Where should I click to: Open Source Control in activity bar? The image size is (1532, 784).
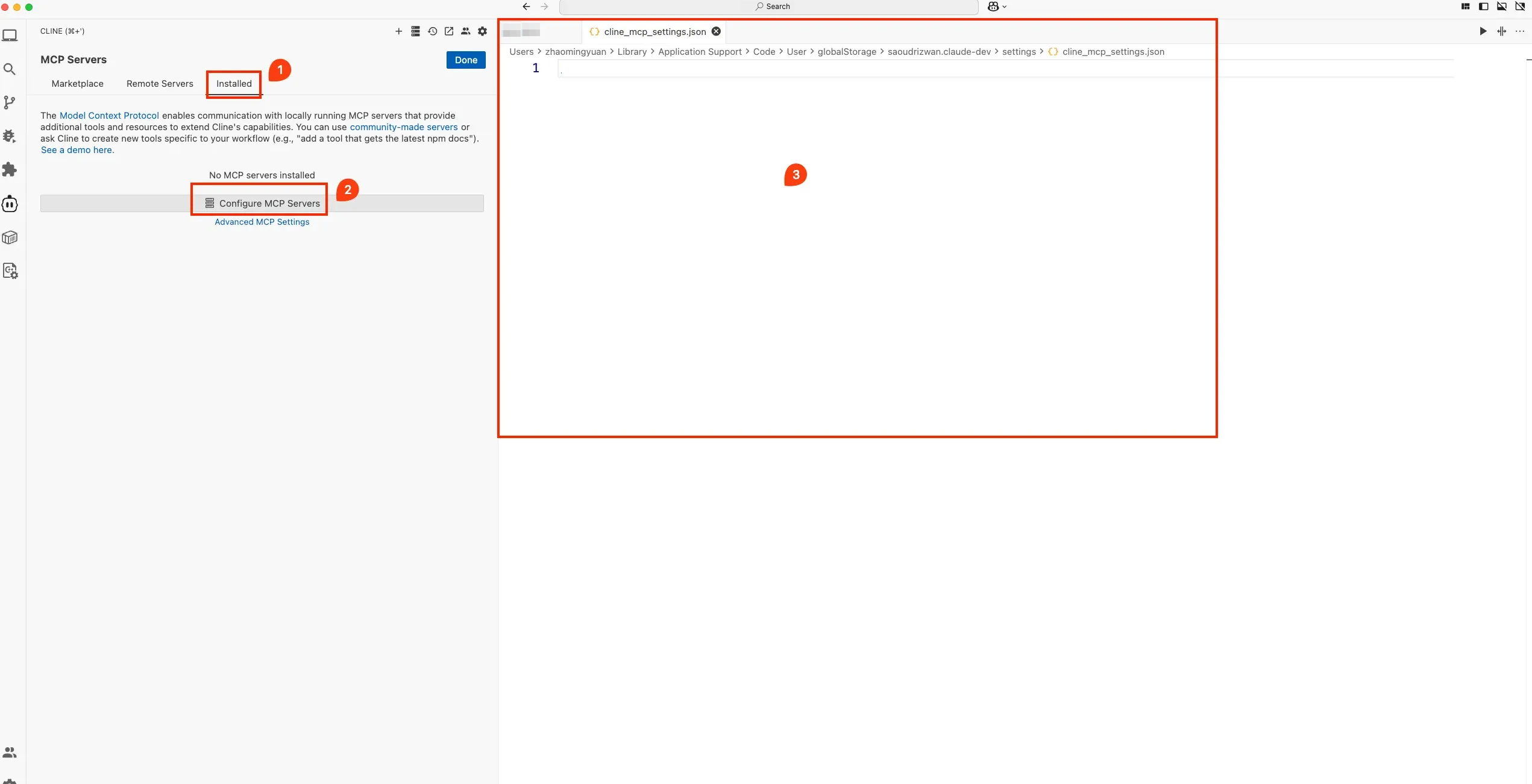coord(10,102)
